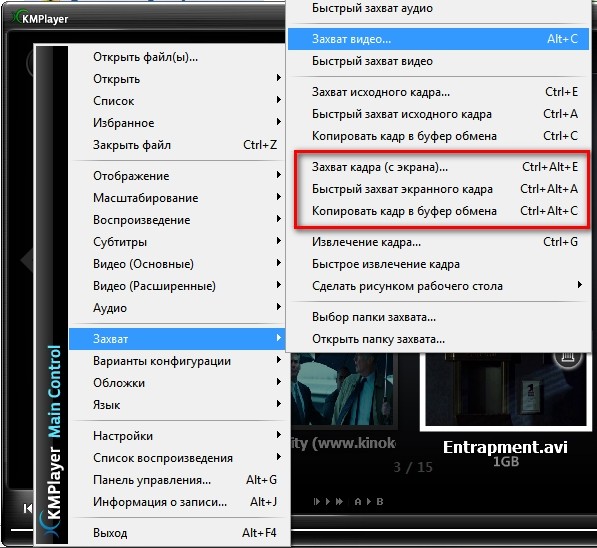The image size is (597, 548).
Task: Choose Быстрый захват видео
Action: point(438,61)
